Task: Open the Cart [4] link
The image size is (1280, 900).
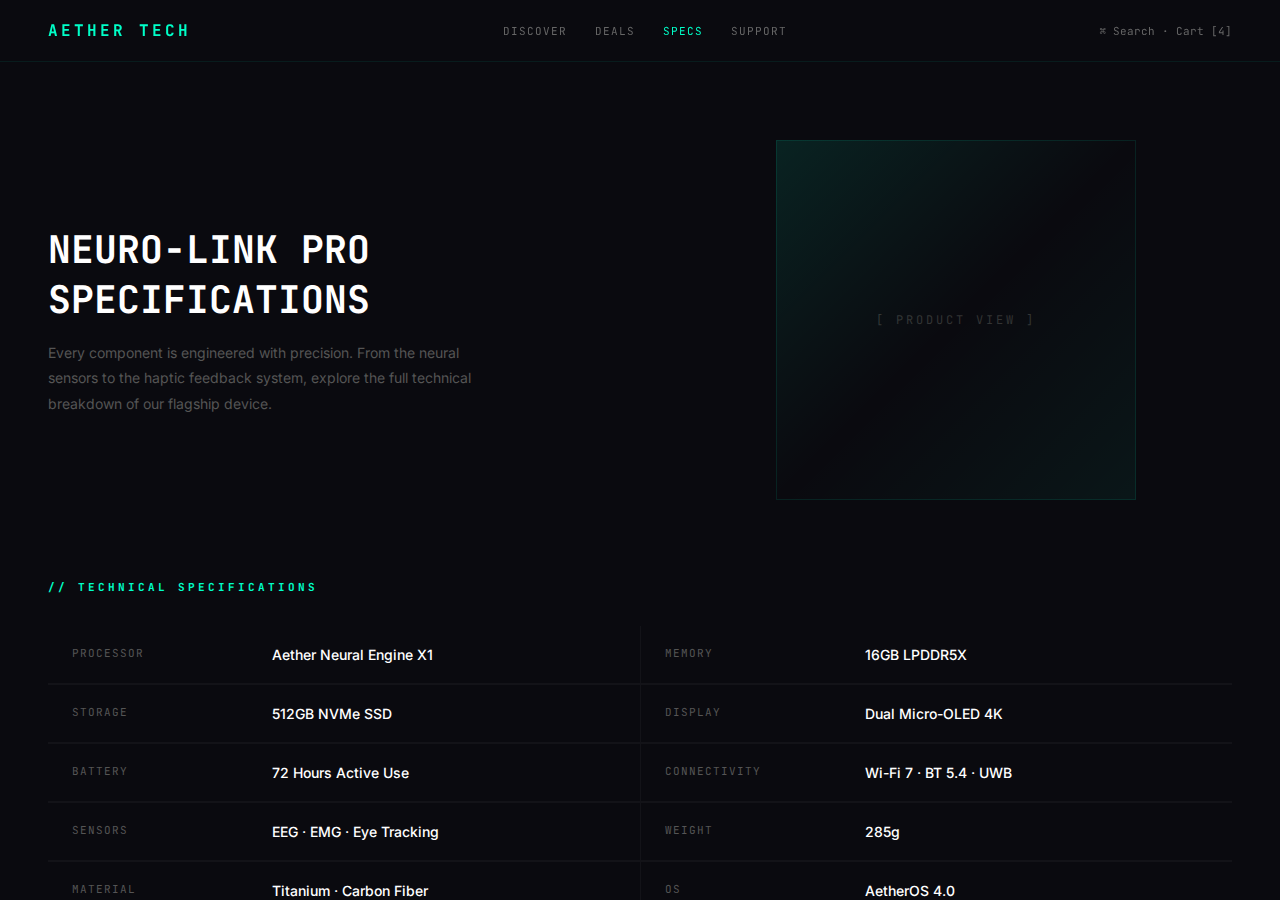Action: pos(1204,31)
